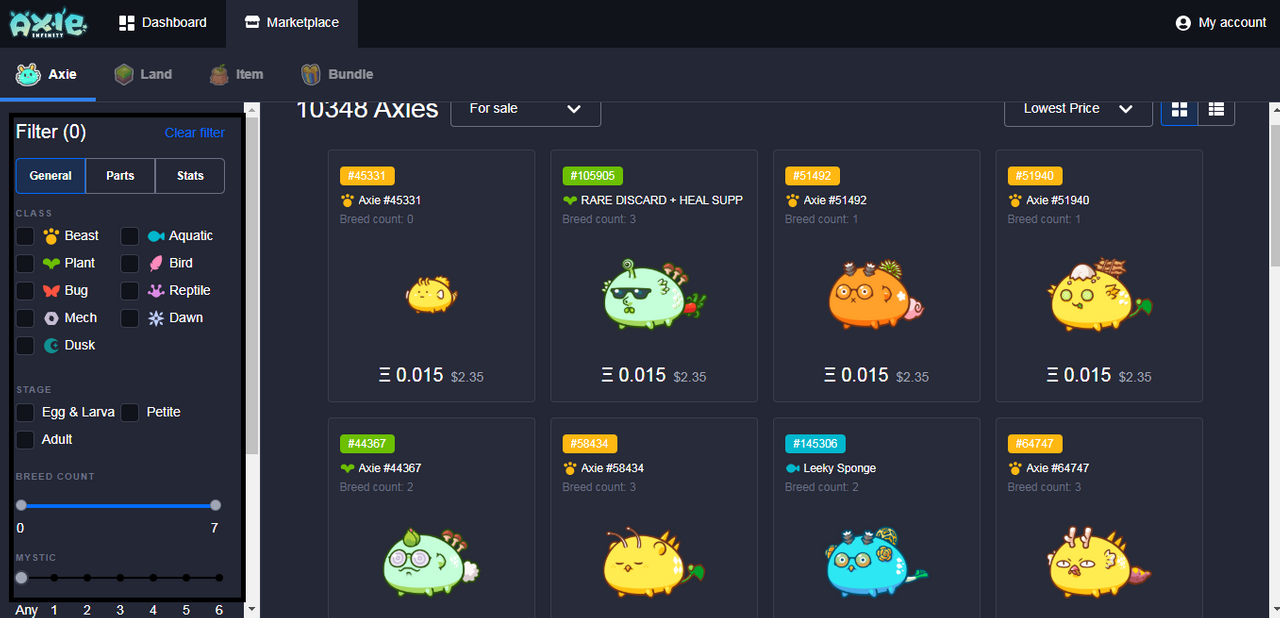The image size is (1280, 618).
Task: Click the Dusk moon class icon
Action: point(51,345)
